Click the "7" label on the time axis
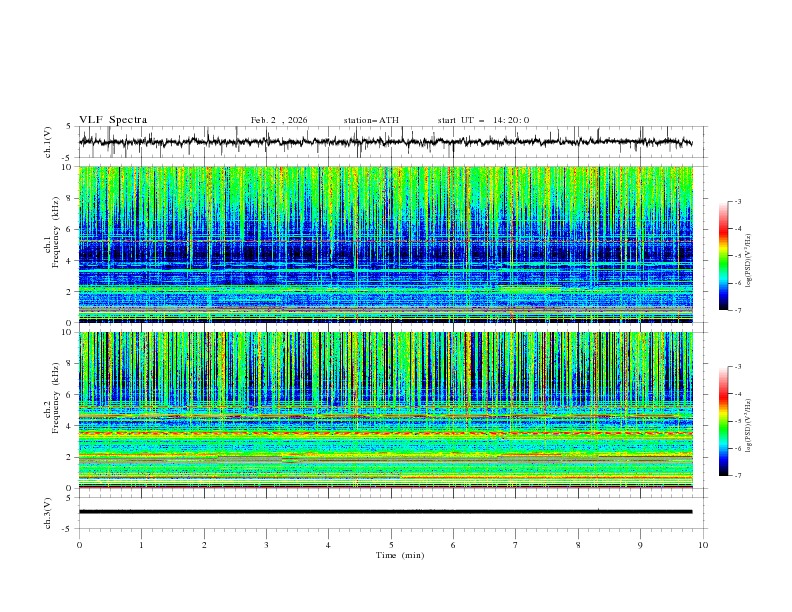 (516, 545)
